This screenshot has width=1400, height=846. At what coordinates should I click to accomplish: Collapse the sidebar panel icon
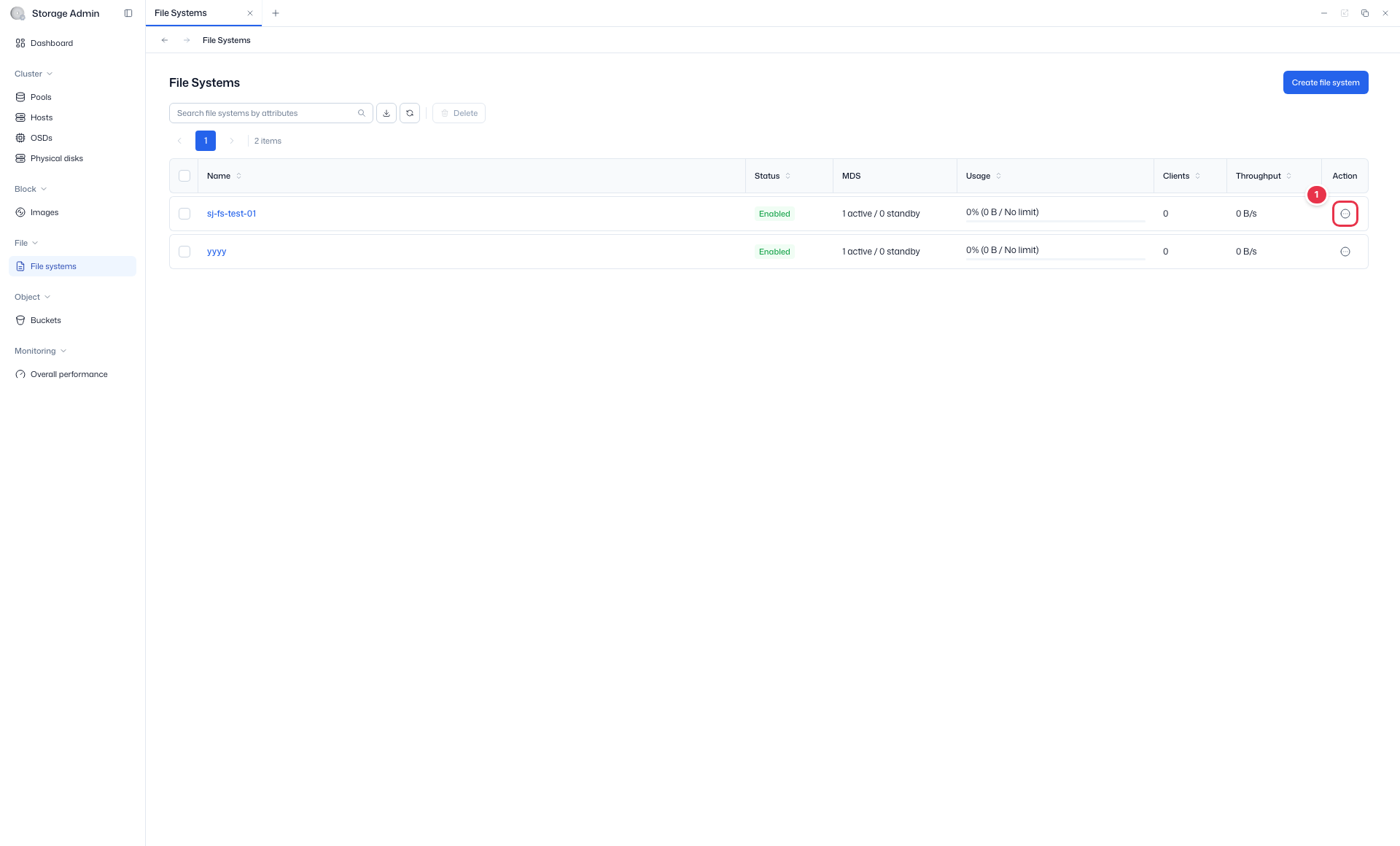pos(128,13)
